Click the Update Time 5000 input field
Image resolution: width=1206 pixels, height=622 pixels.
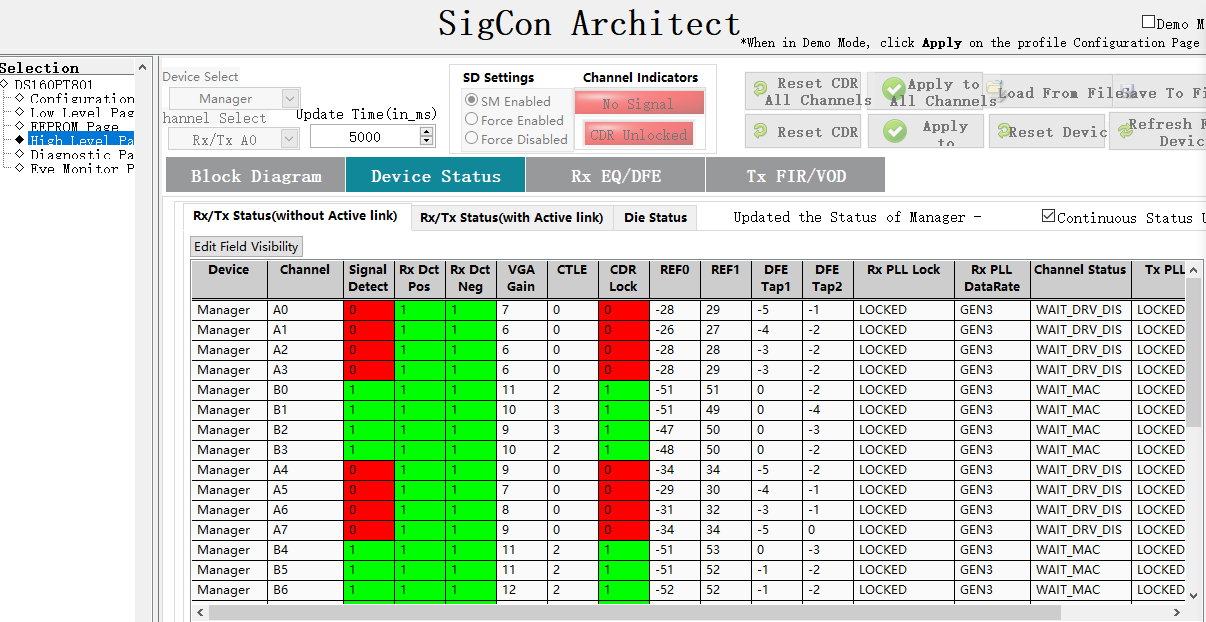365,137
